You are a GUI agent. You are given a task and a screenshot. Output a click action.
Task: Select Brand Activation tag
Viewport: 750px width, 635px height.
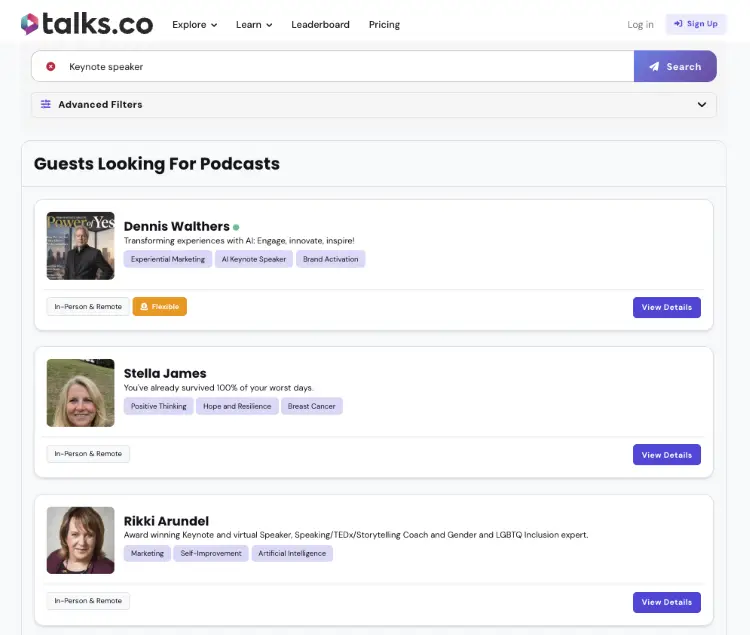coord(331,259)
